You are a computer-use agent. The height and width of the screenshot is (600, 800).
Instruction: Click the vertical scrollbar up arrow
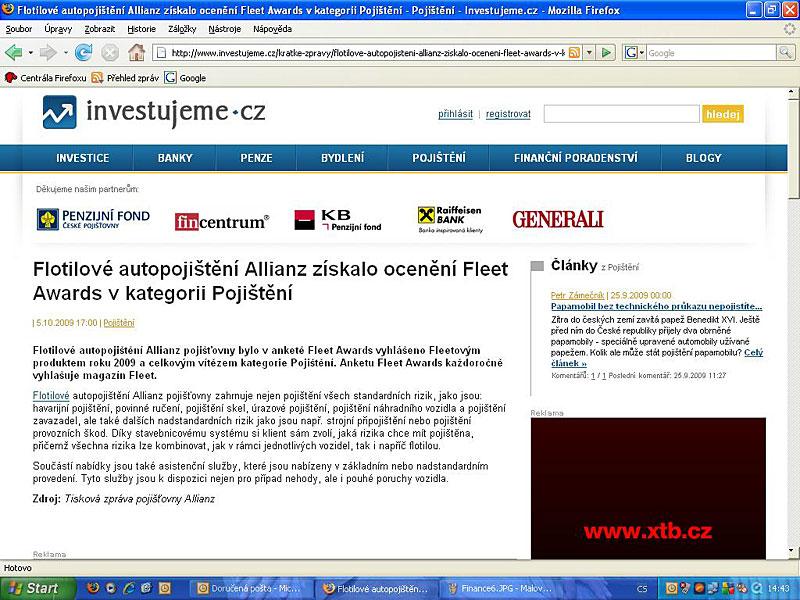[792, 94]
